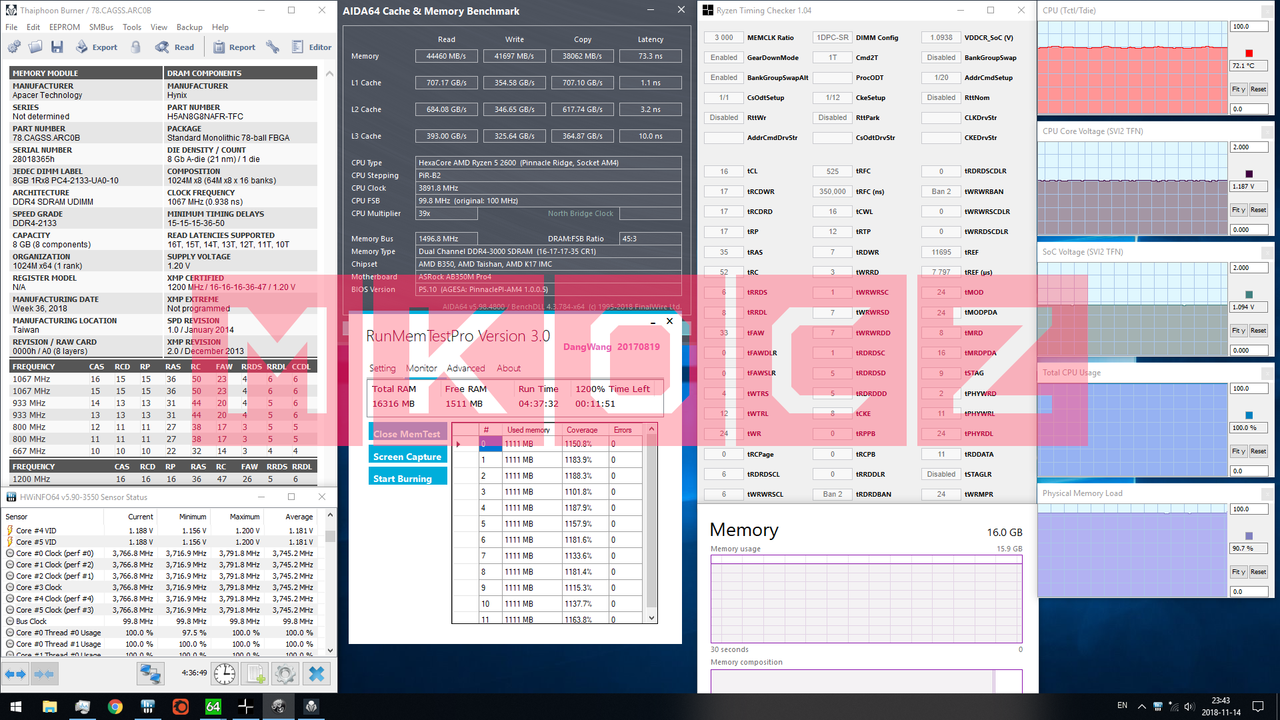The width and height of the screenshot is (1280, 720).
Task: Click the floppy disk save icon
Action: tap(57, 46)
